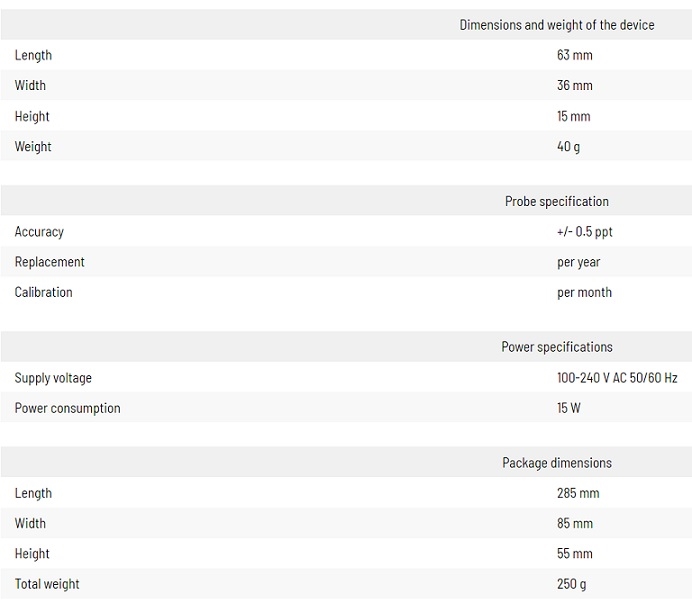692x603 pixels.
Task: Click the Accuracy row label
Action: (x=39, y=232)
